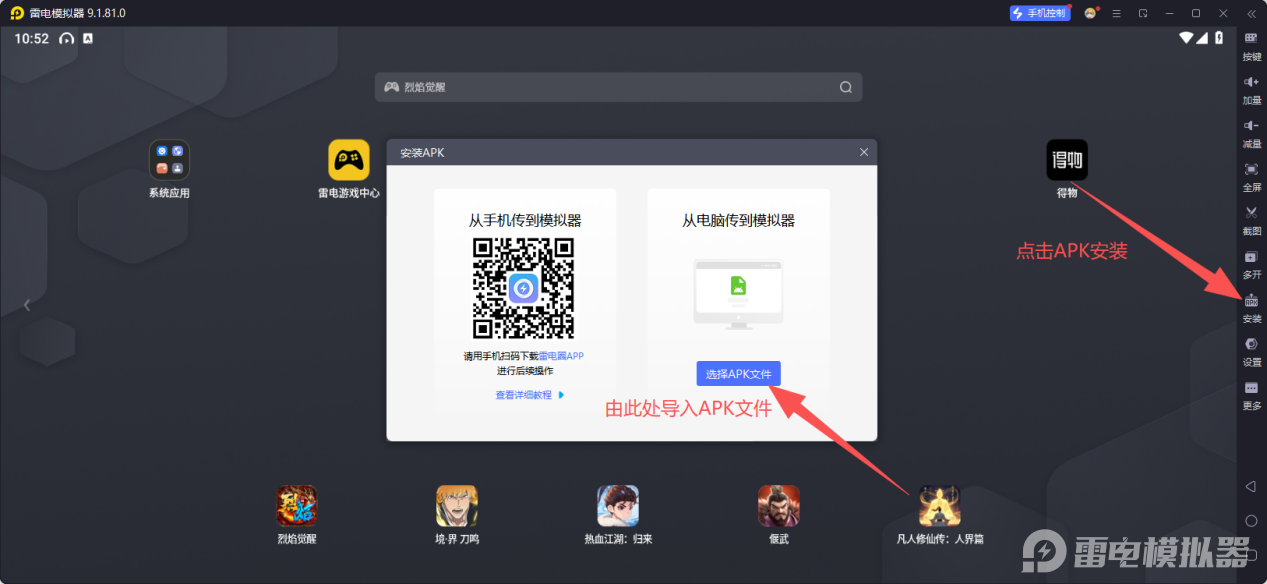Open 更多 more tools
The height and width of the screenshot is (584, 1267).
[x=1251, y=395]
